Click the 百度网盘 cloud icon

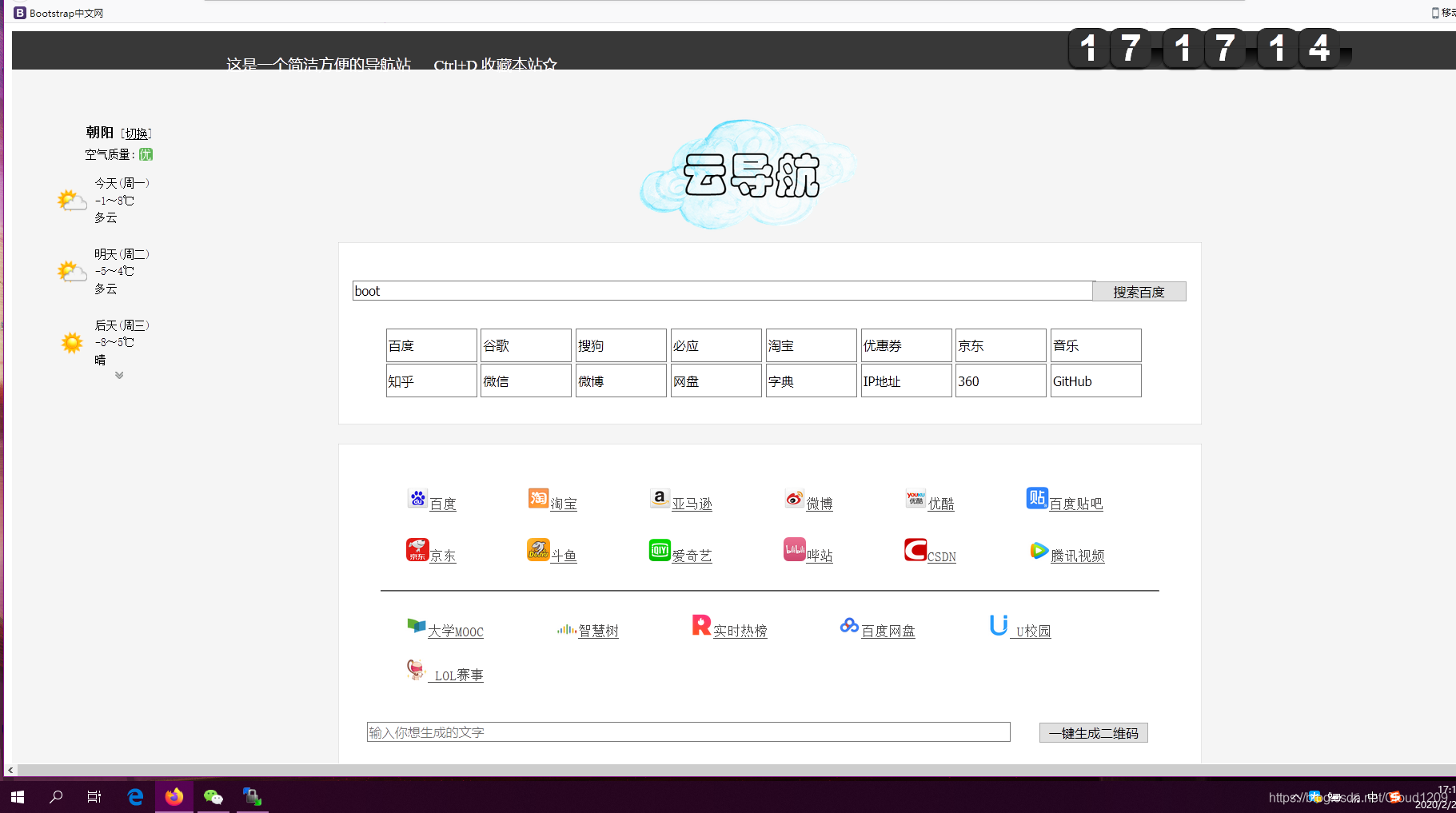click(849, 625)
